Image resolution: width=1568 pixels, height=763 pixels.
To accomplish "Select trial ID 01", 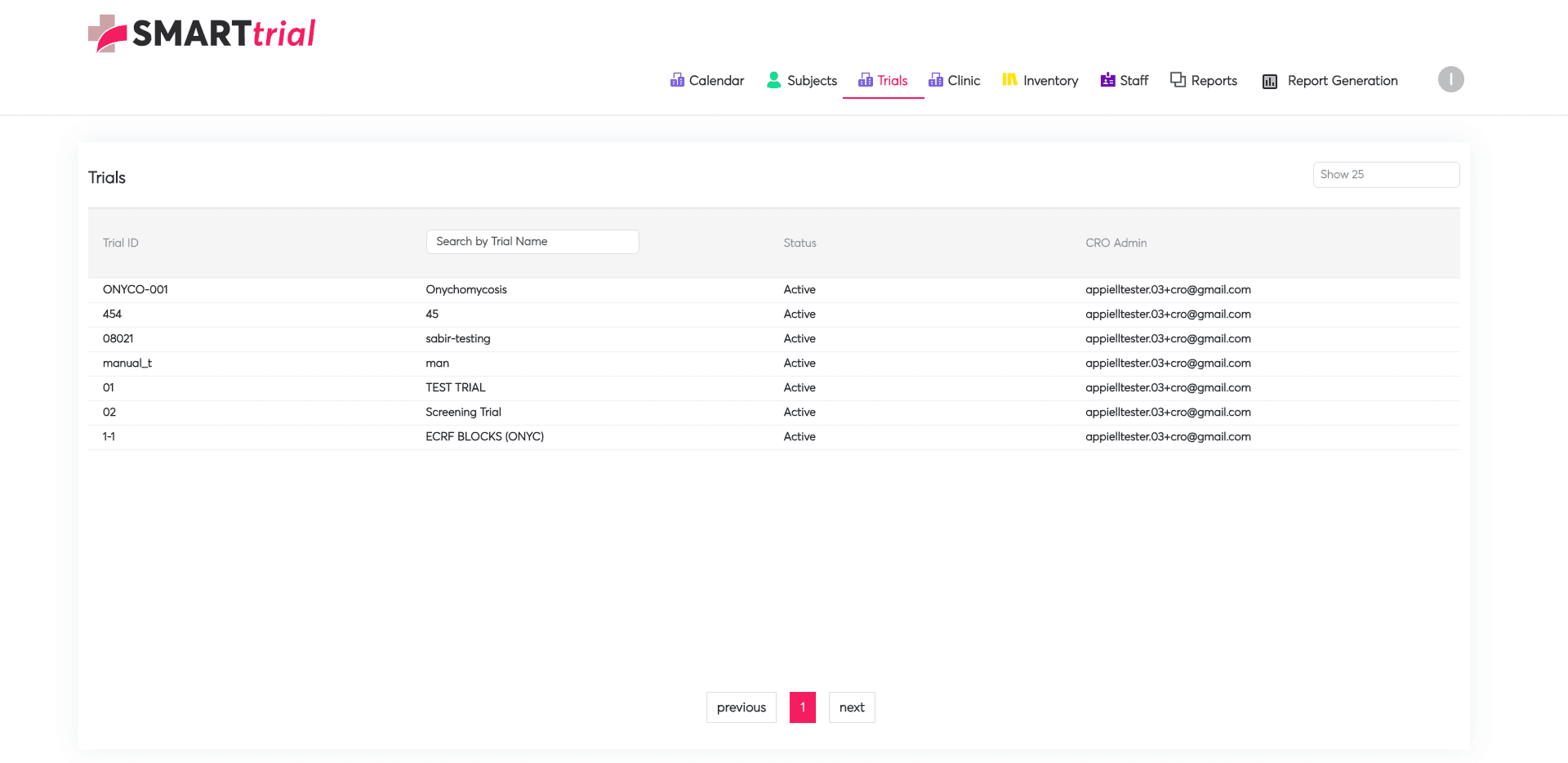I will click(109, 387).
